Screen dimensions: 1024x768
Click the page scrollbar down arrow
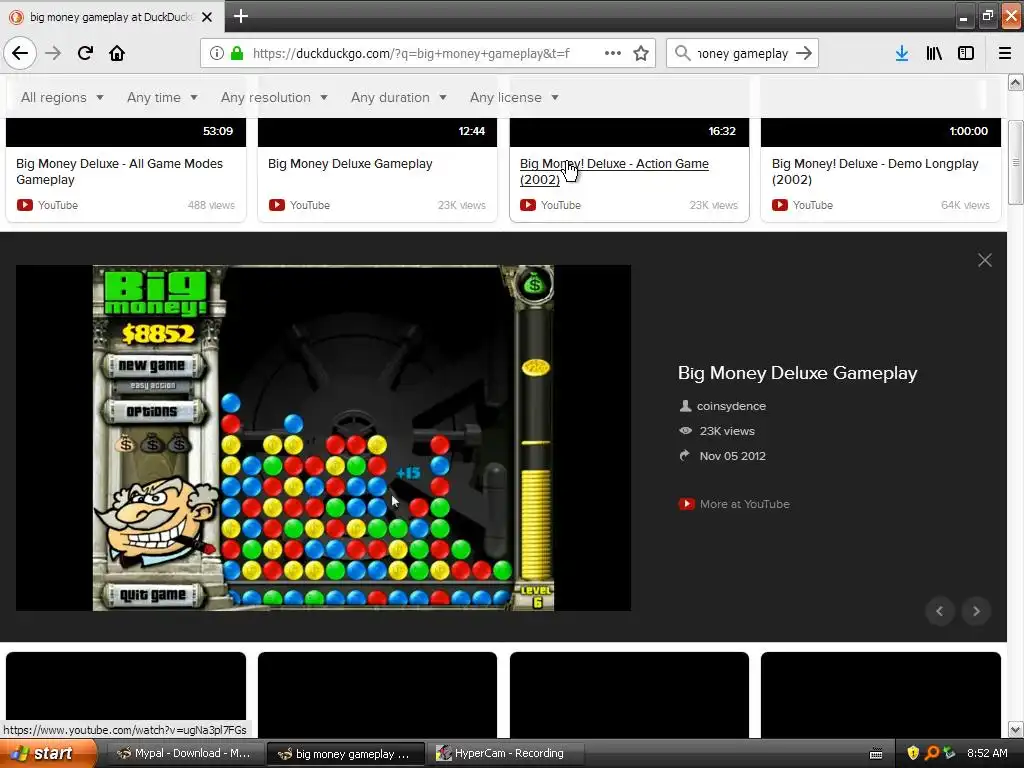(x=1016, y=729)
